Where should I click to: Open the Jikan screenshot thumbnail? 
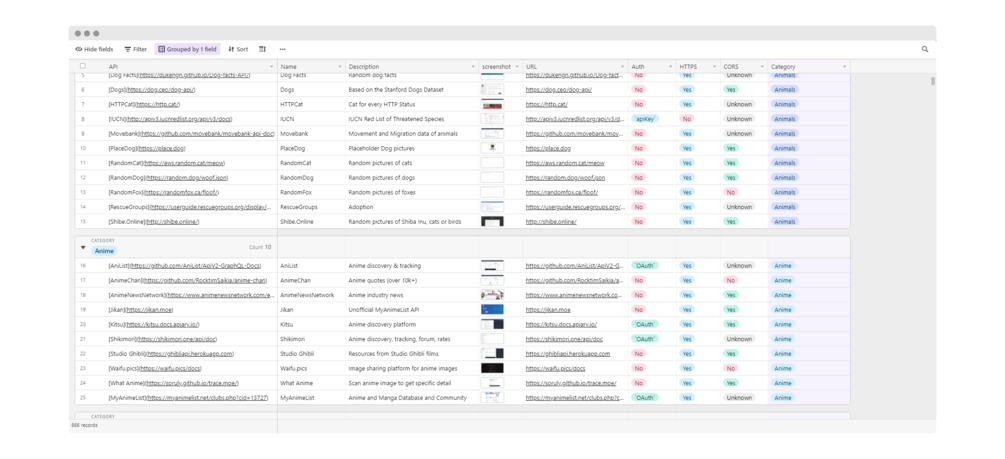[x=492, y=310]
